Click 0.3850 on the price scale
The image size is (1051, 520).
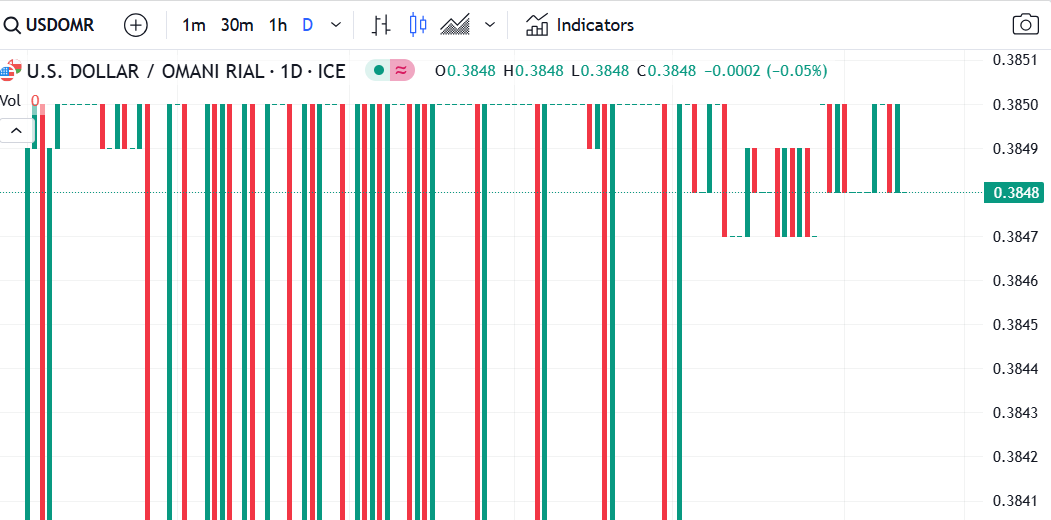tap(1016, 105)
